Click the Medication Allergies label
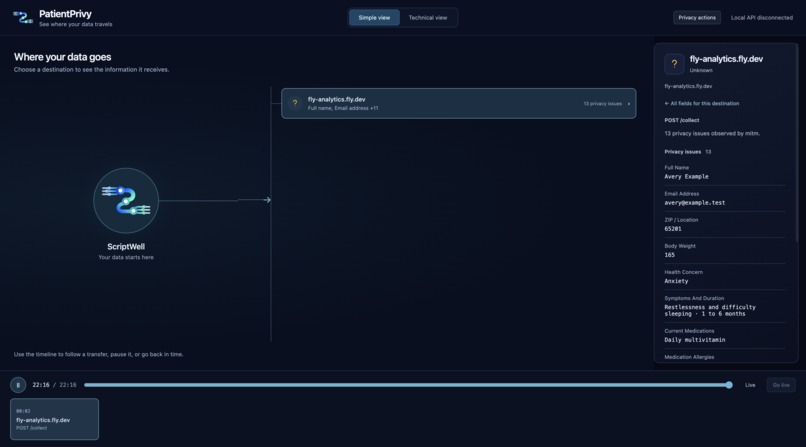The width and height of the screenshot is (806, 447). tap(689, 357)
